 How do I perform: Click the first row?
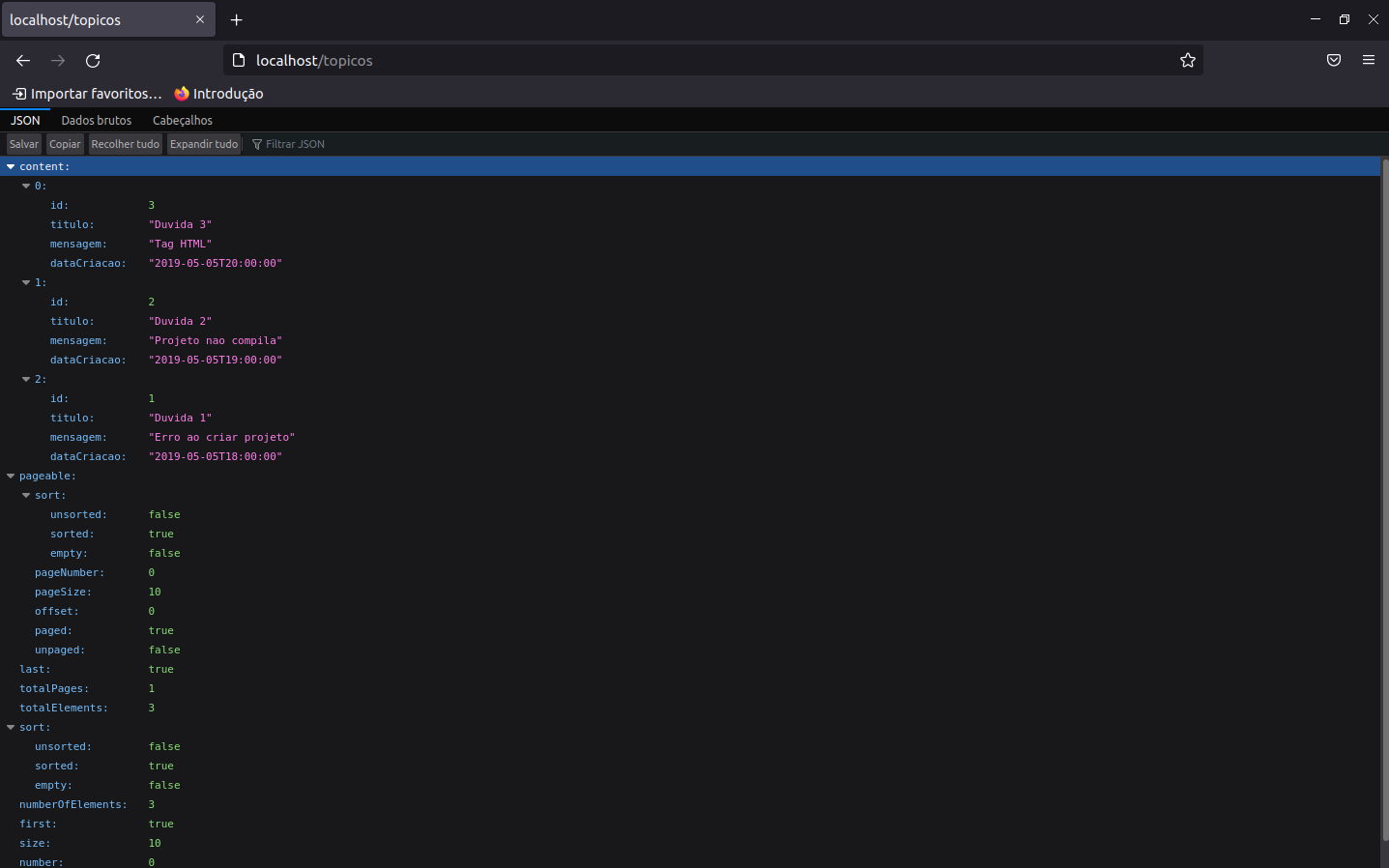click(689, 824)
